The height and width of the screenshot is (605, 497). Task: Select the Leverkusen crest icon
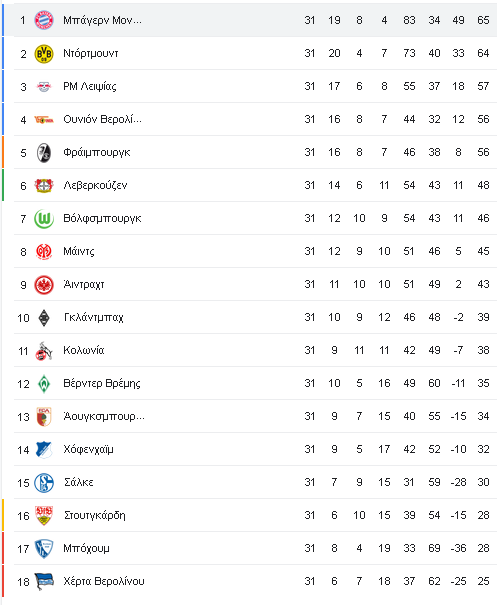pyautogui.click(x=44, y=186)
